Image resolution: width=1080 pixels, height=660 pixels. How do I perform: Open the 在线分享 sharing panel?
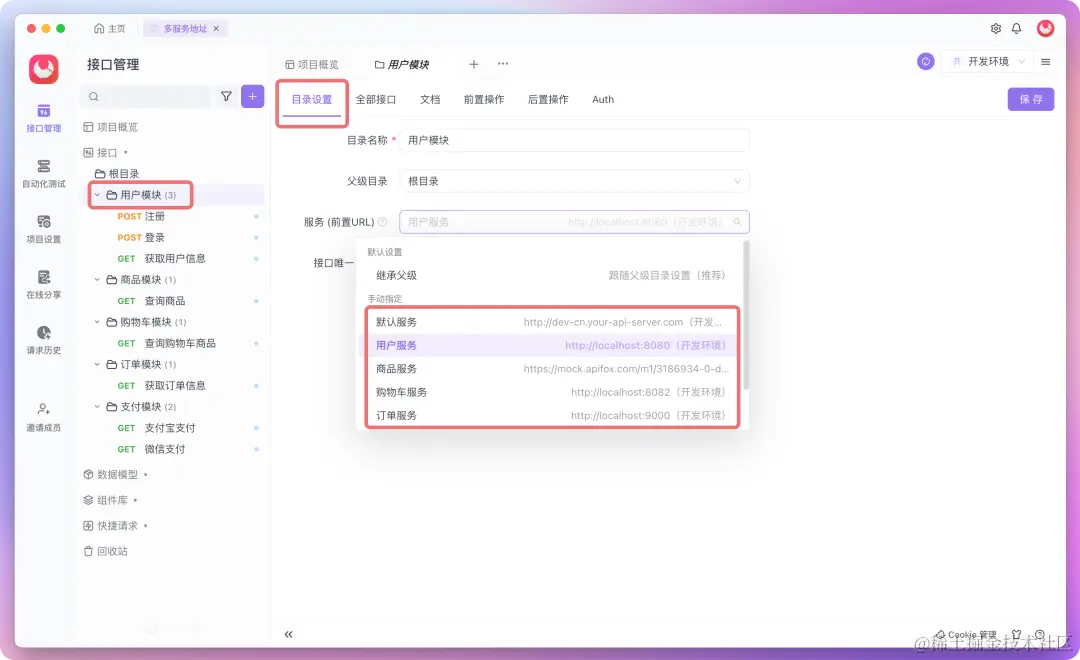(42, 287)
